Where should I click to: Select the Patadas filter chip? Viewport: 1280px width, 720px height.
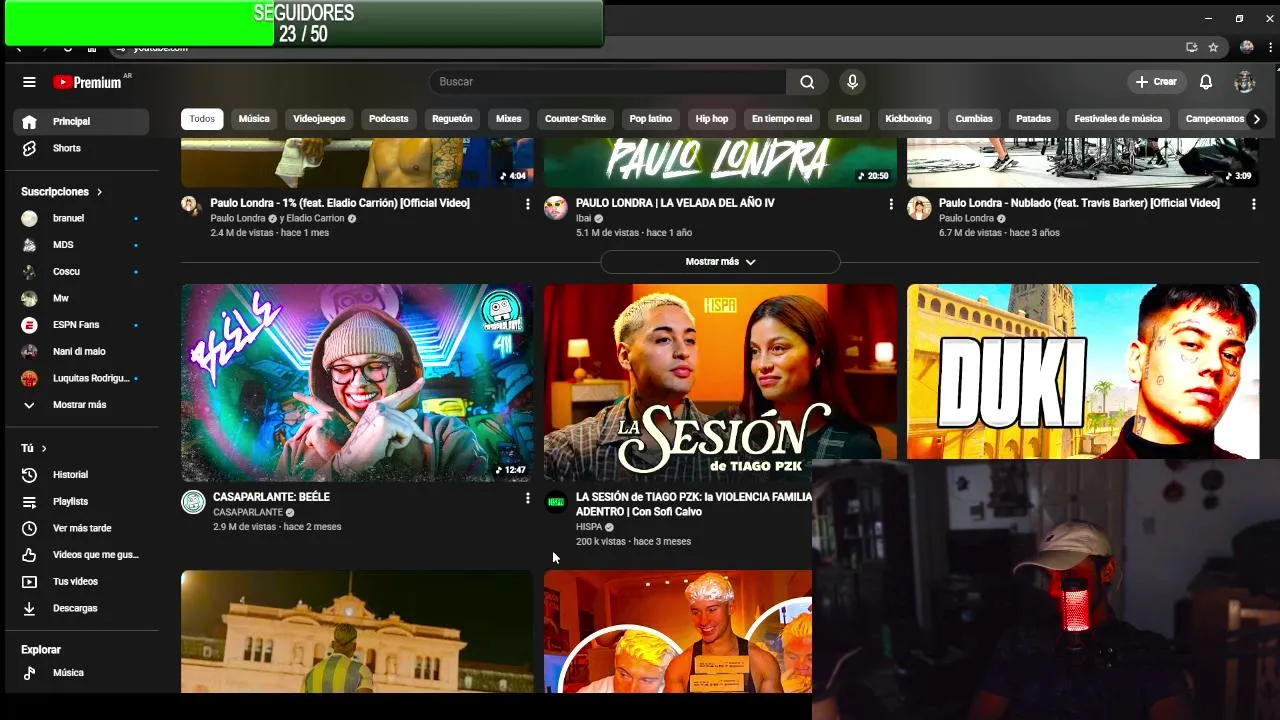tap(1034, 119)
